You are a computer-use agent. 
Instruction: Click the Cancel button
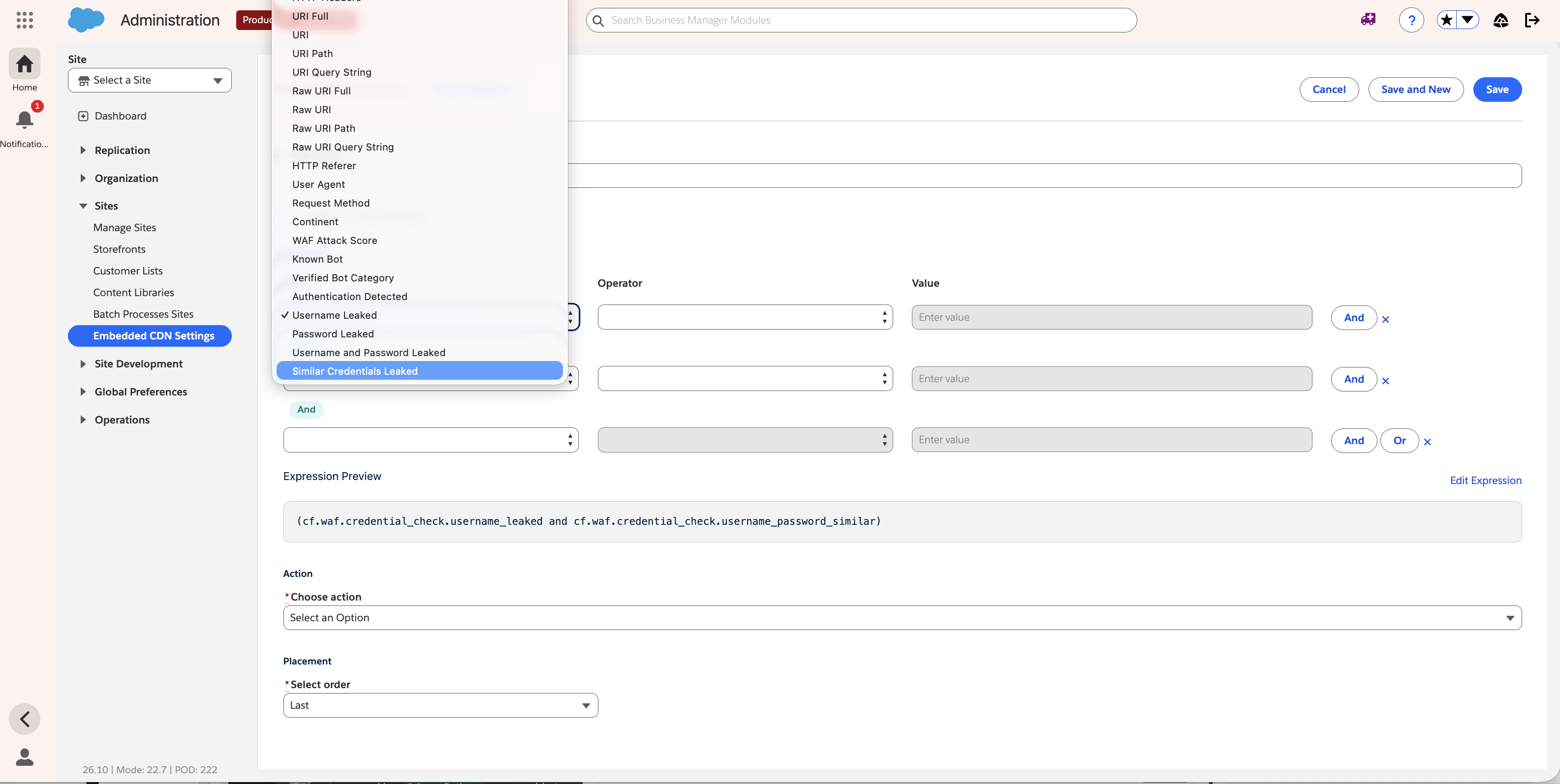coord(1329,90)
